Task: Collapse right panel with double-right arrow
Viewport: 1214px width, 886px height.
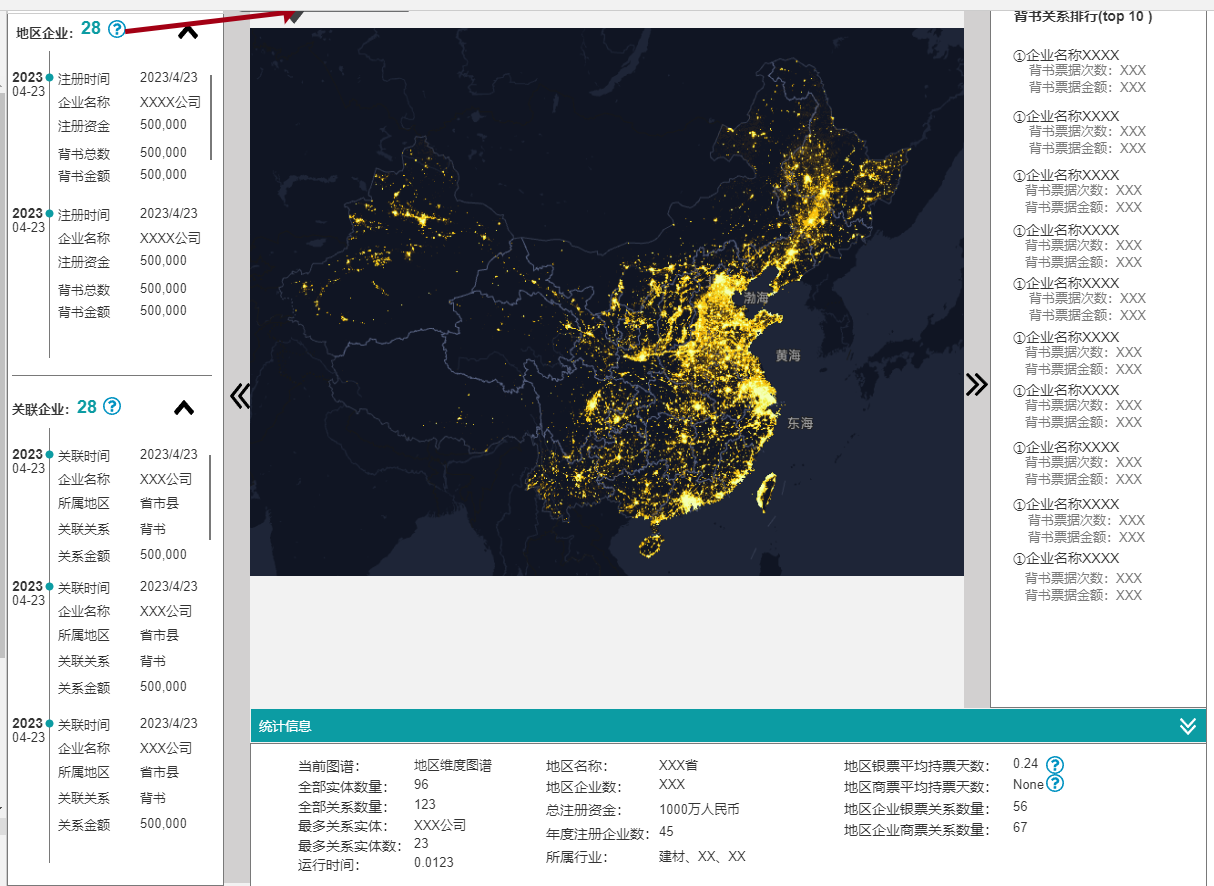Action: point(976,385)
